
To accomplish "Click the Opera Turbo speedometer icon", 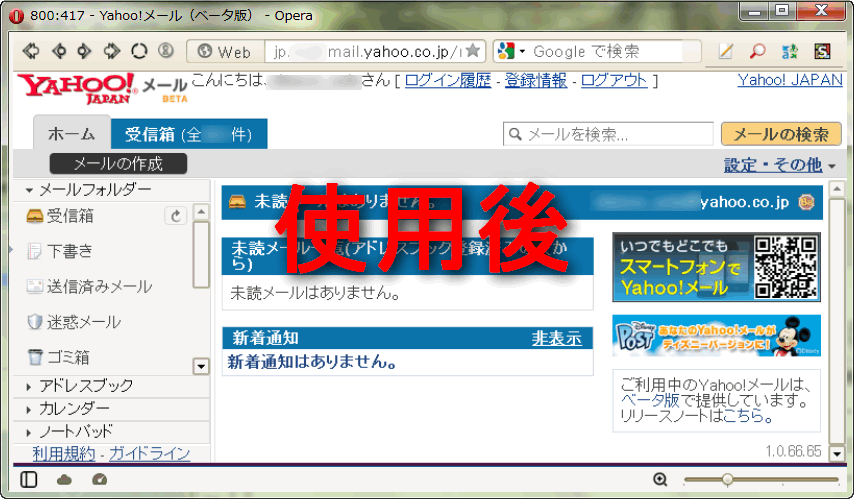I will point(100,480).
